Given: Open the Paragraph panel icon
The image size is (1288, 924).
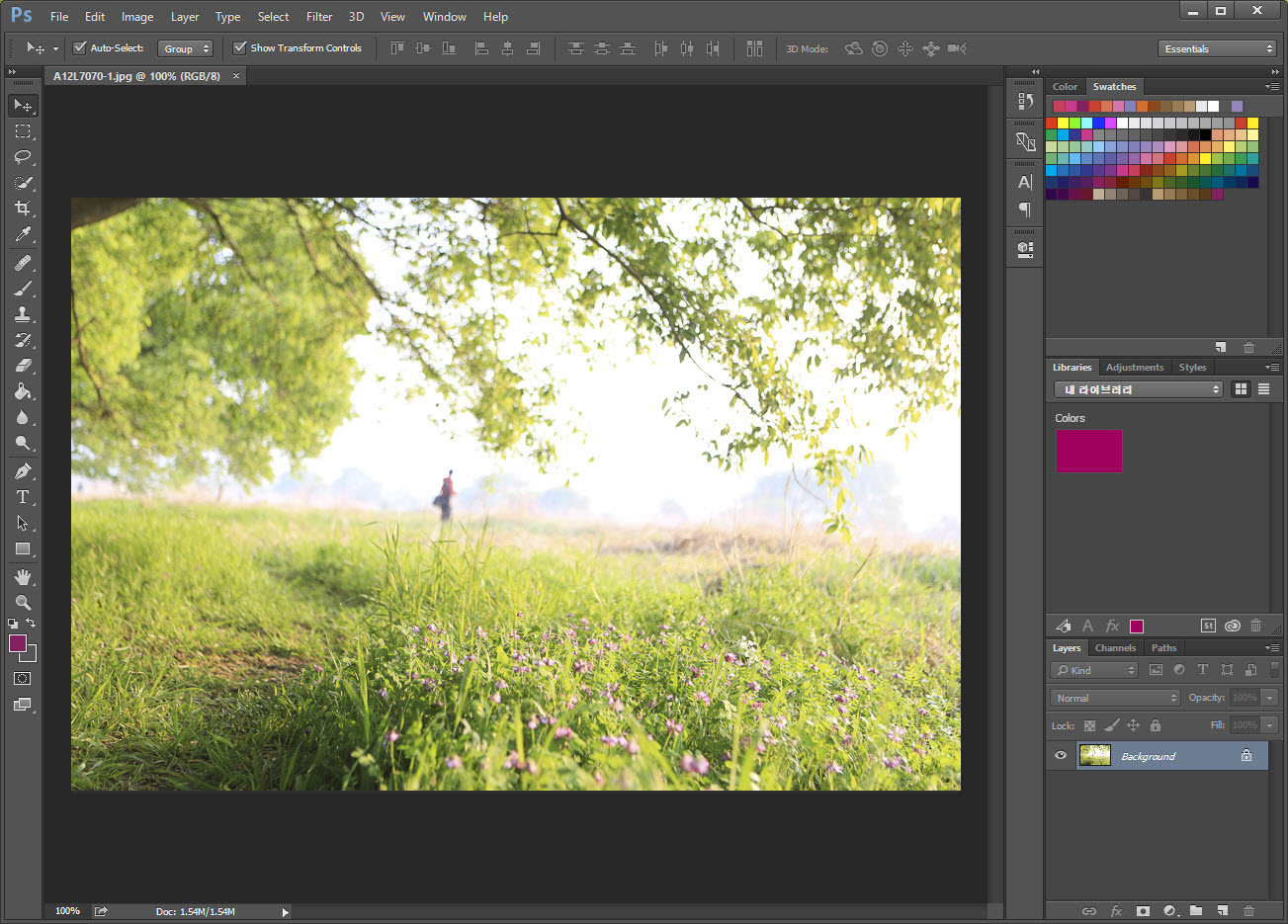Looking at the screenshot, I should [1025, 209].
